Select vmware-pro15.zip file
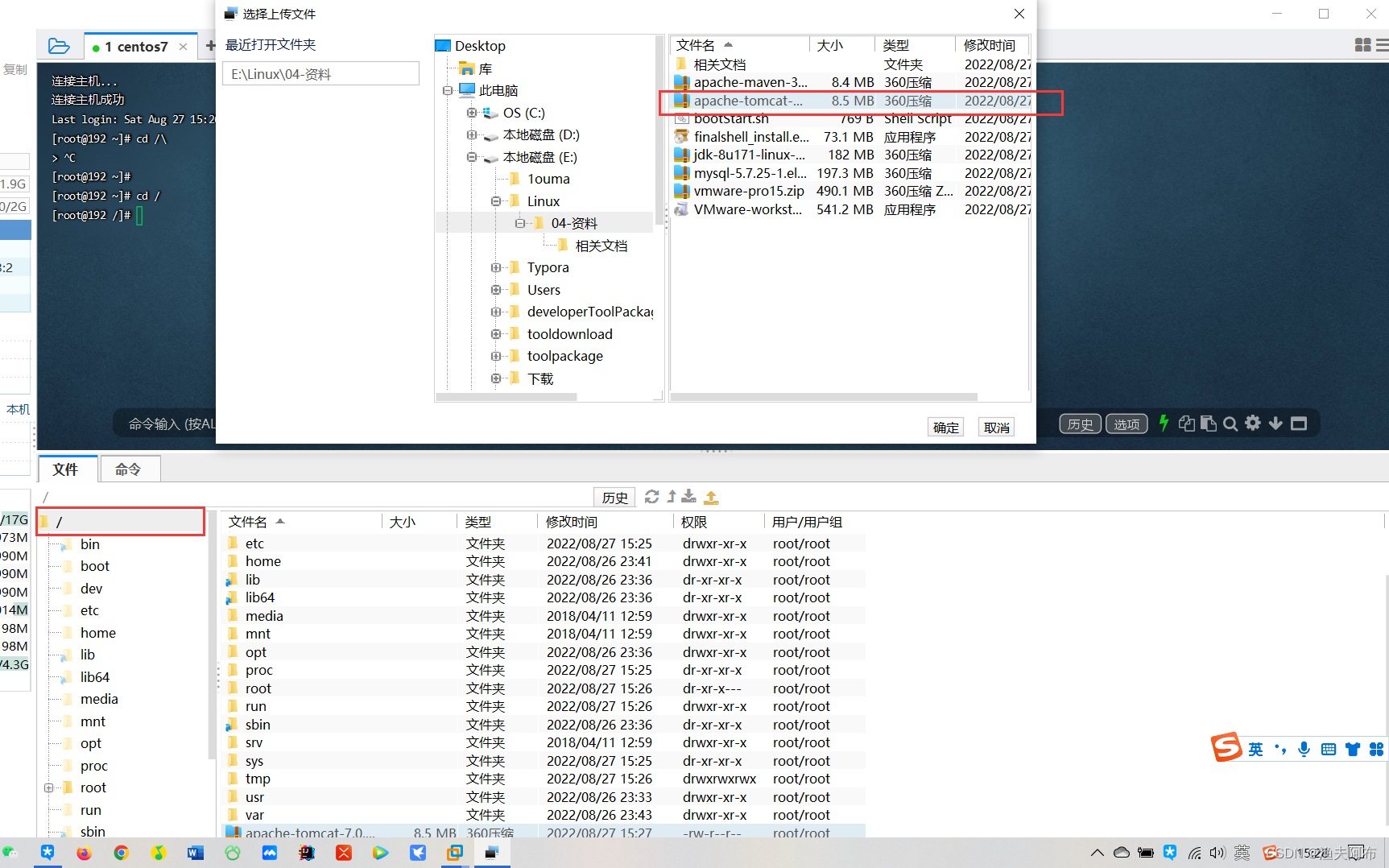 tap(851, 191)
